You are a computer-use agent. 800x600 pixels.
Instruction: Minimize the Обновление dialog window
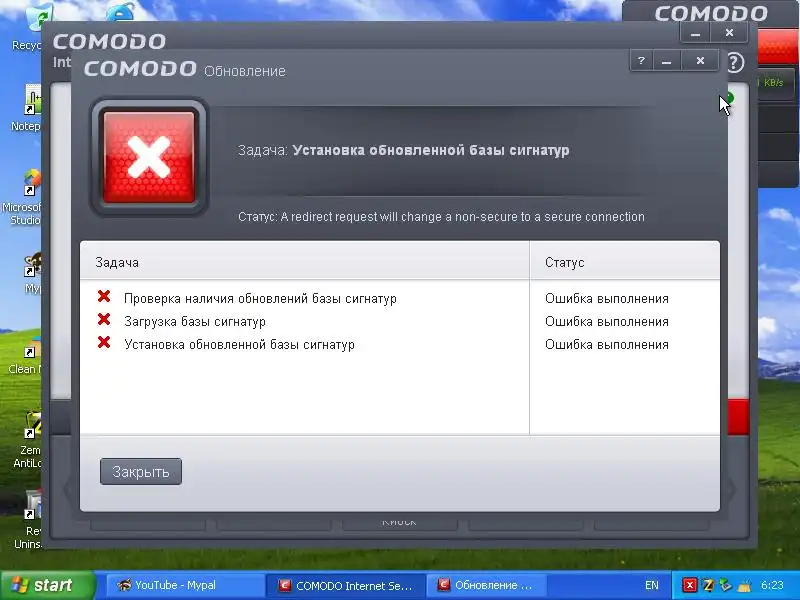[x=666, y=61]
